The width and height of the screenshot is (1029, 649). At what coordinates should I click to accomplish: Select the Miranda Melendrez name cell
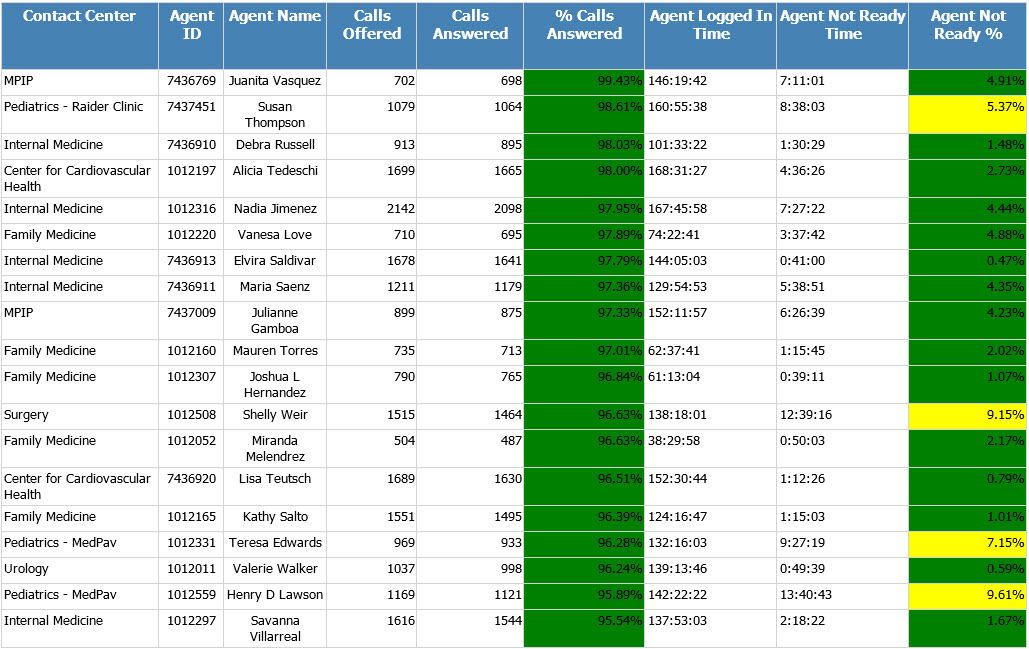pyautogui.click(x=275, y=448)
